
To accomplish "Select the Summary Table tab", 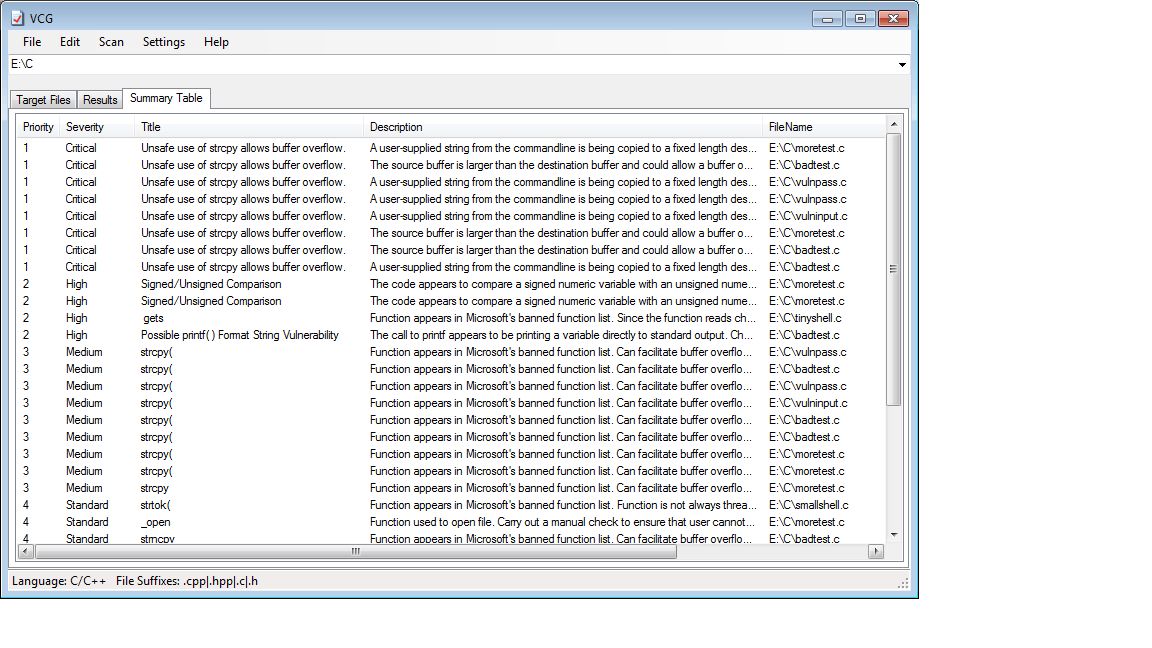I will tap(166, 98).
